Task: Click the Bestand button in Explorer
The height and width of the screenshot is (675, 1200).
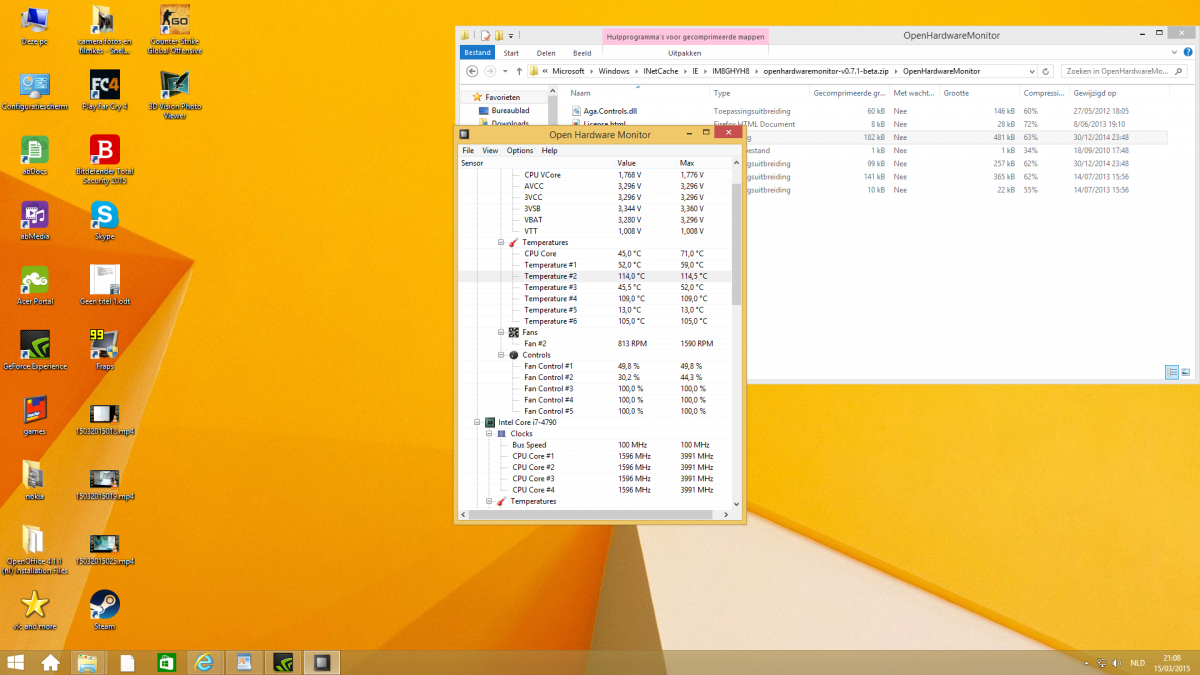Action: coord(477,53)
